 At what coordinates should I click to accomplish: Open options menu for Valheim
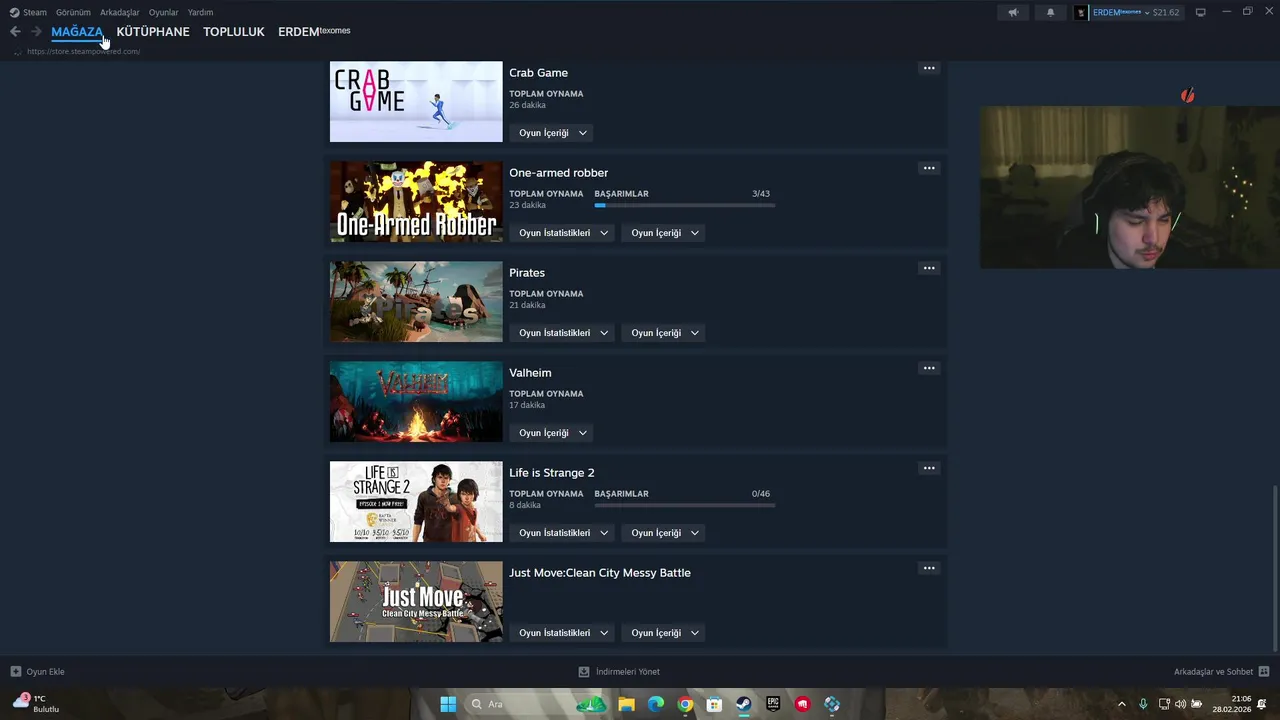click(929, 368)
